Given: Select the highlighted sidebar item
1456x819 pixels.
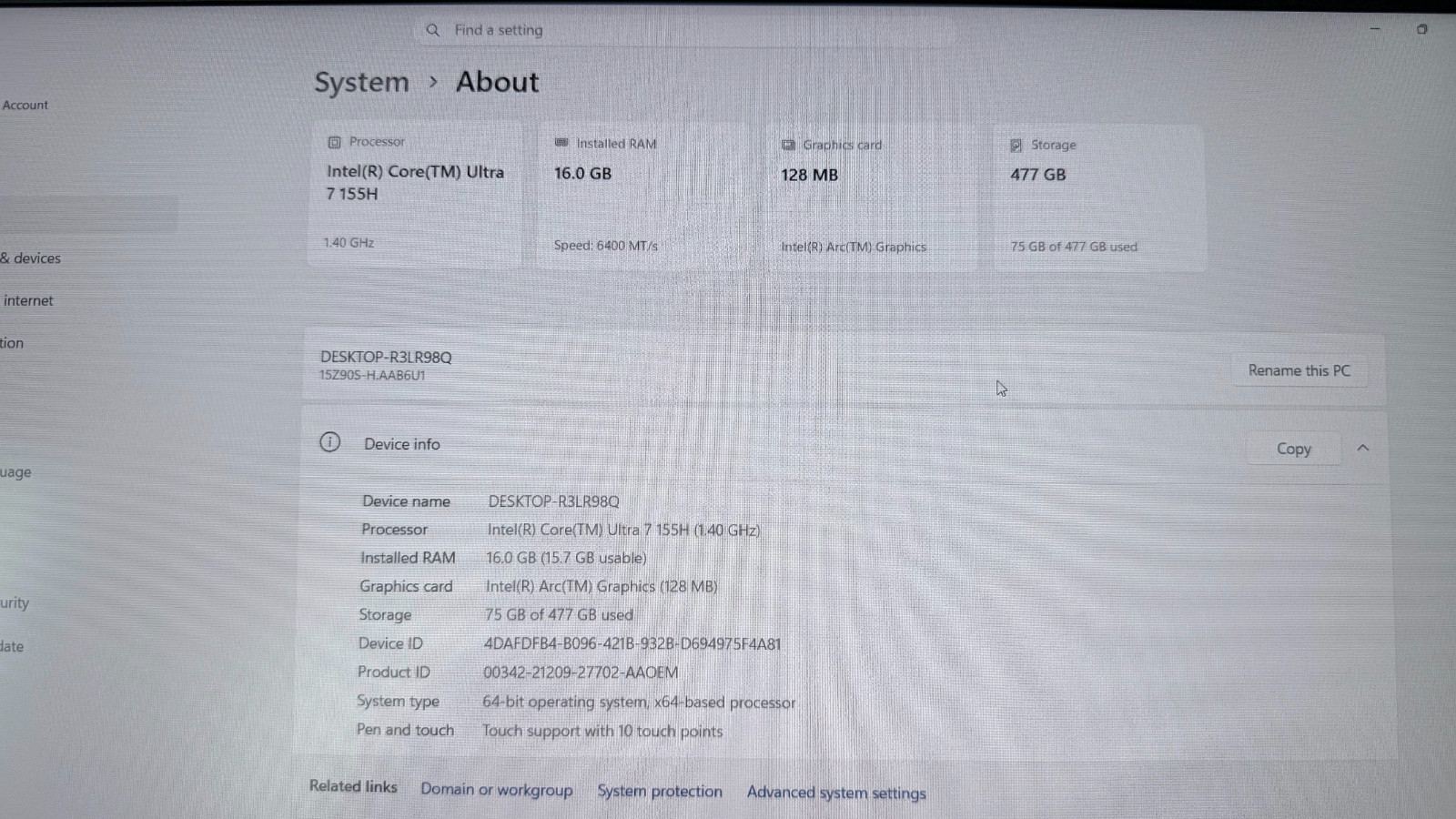Looking at the screenshot, I should pyautogui.click(x=88, y=215).
